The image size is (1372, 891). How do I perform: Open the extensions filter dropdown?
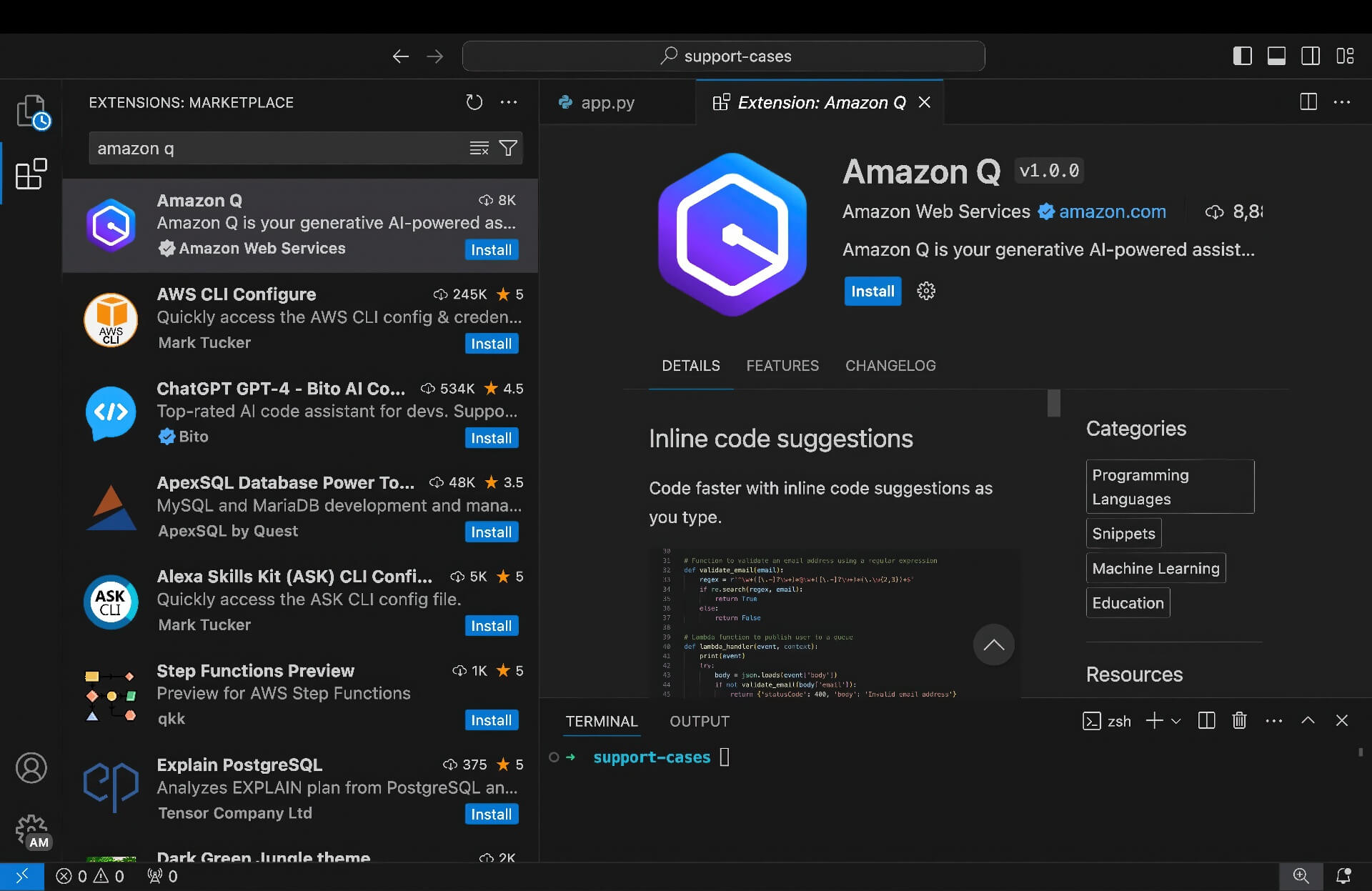509,148
